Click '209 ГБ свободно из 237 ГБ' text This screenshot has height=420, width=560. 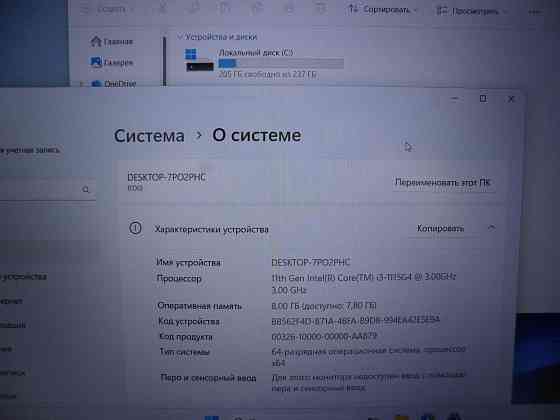pyautogui.click(x=267, y=75)
